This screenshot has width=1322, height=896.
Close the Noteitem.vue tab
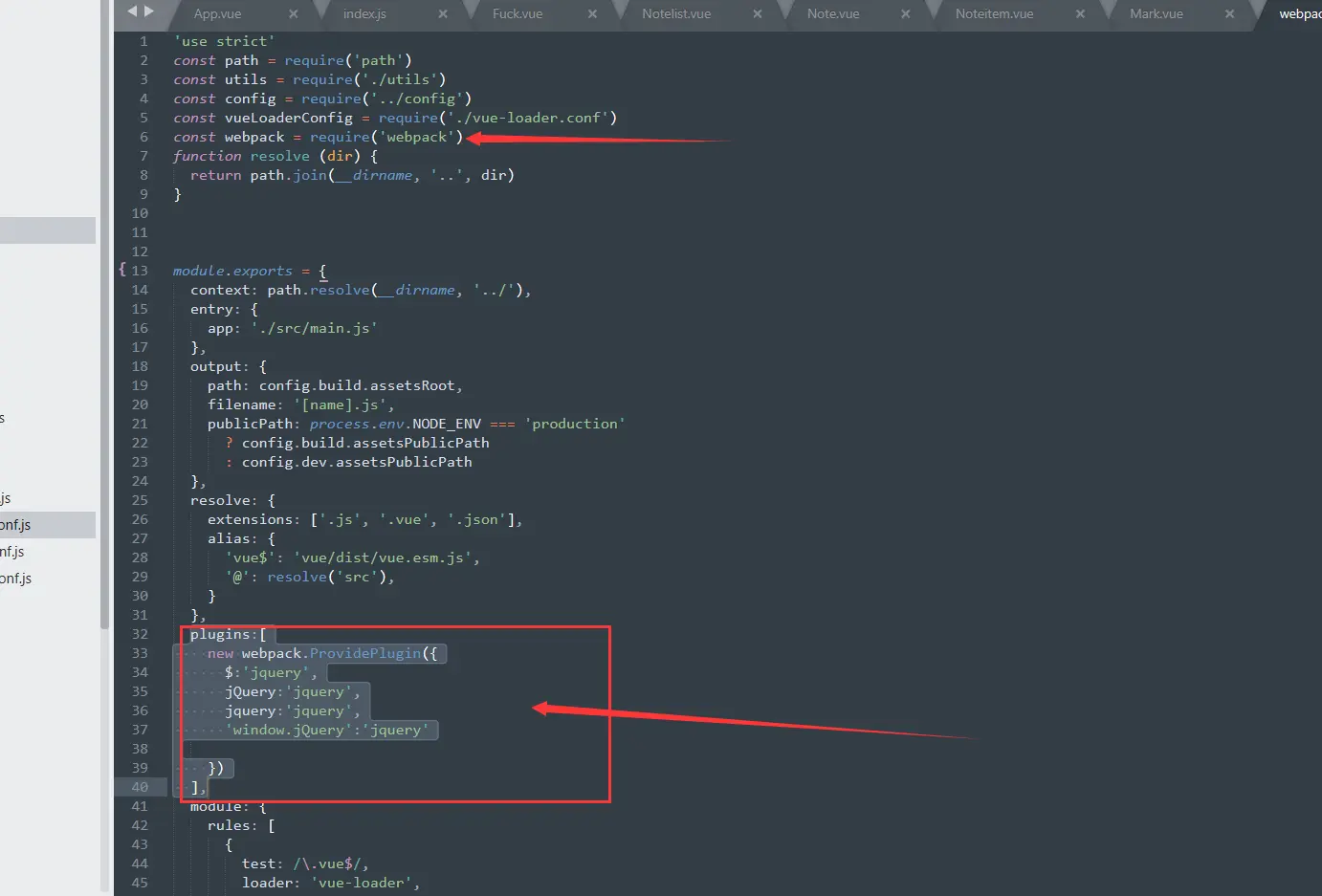[x=1080, y=13]
